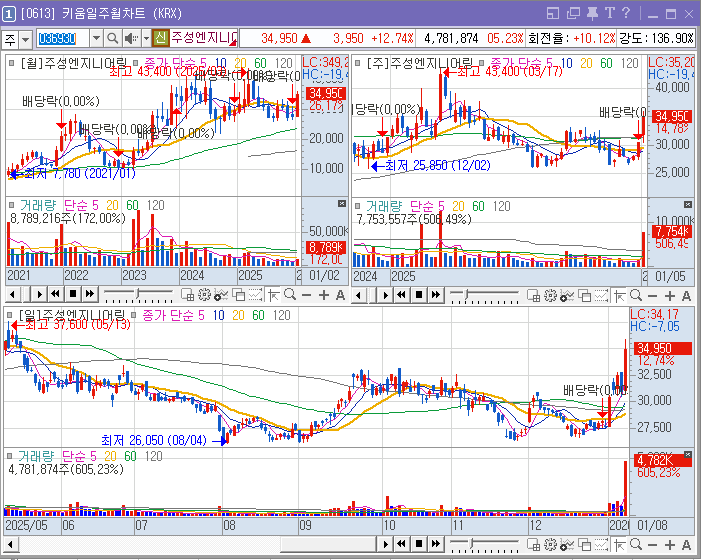
Task: Click the 강도 136.90% value
Action: point(673,38)
